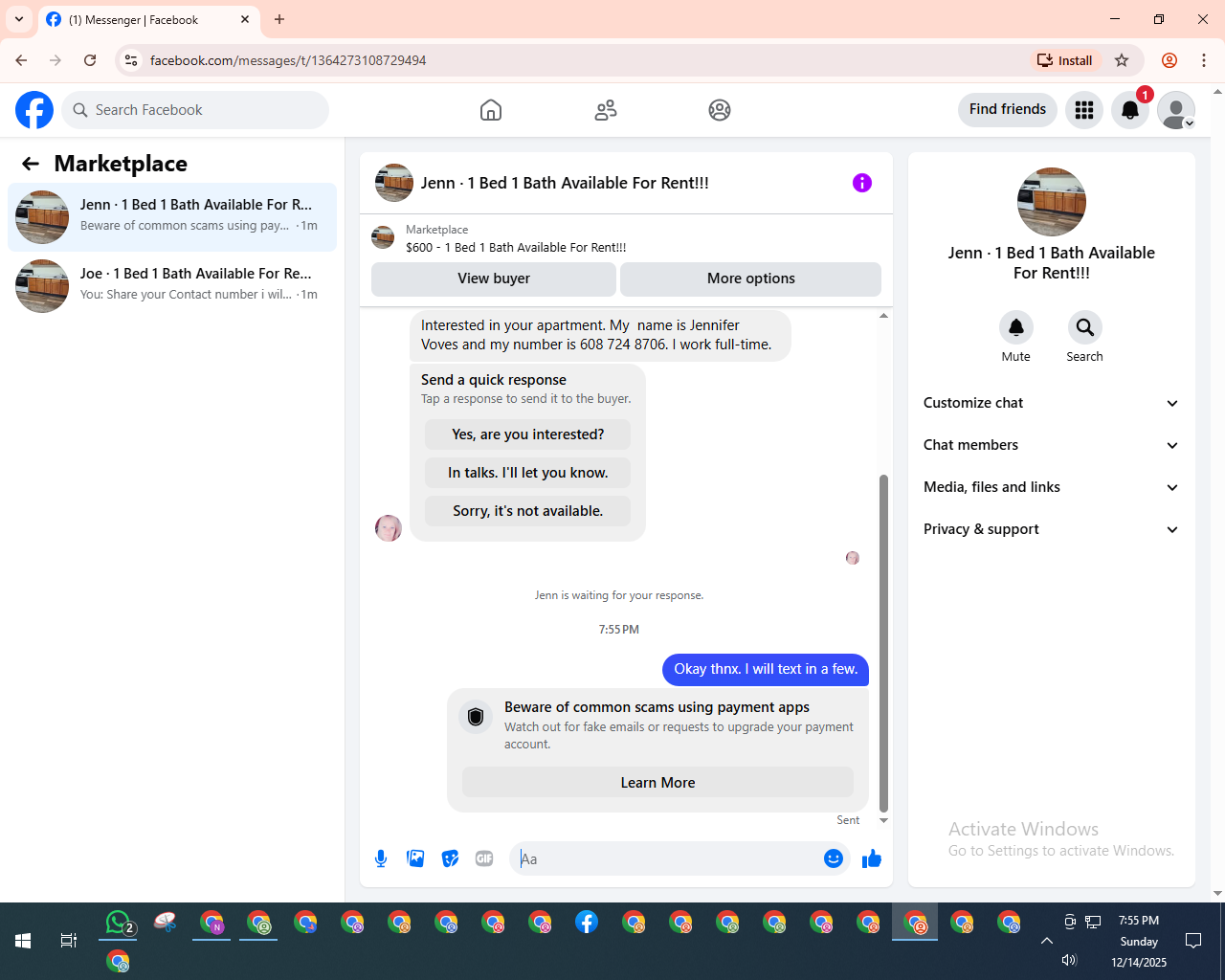Open Task View on taskbar

pos(69,941)
